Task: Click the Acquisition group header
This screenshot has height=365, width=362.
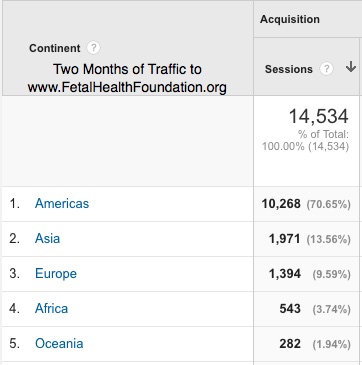Action: 290,19
